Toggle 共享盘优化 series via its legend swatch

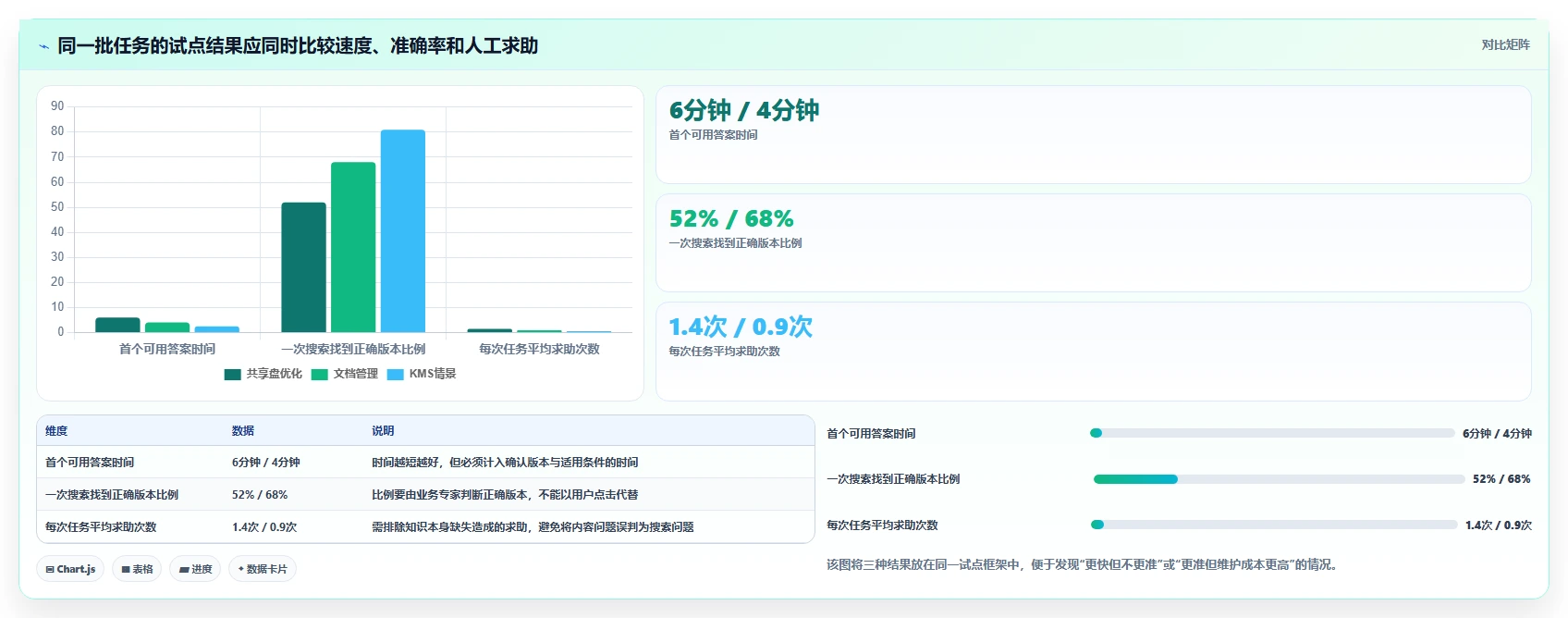(233, 374)
